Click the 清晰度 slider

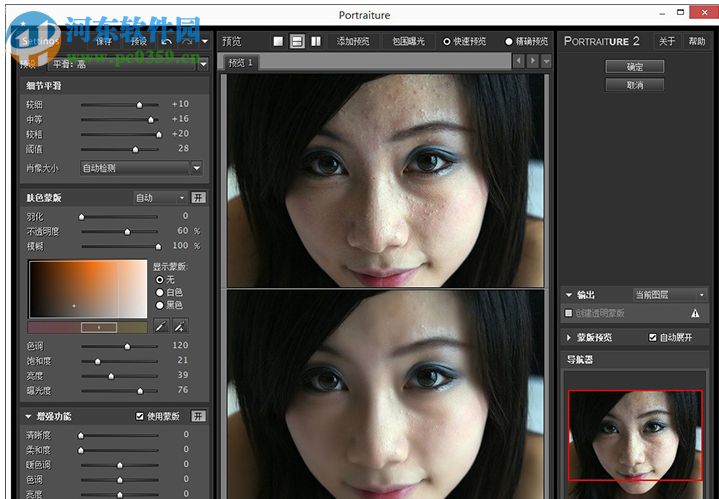pyautogui.click(x=120, y=435)
